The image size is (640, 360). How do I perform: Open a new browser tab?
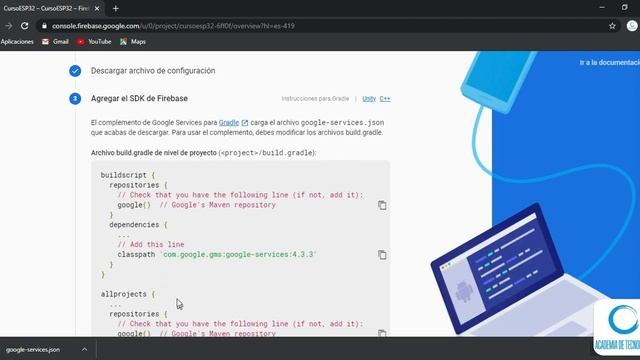tap(116, 8)
